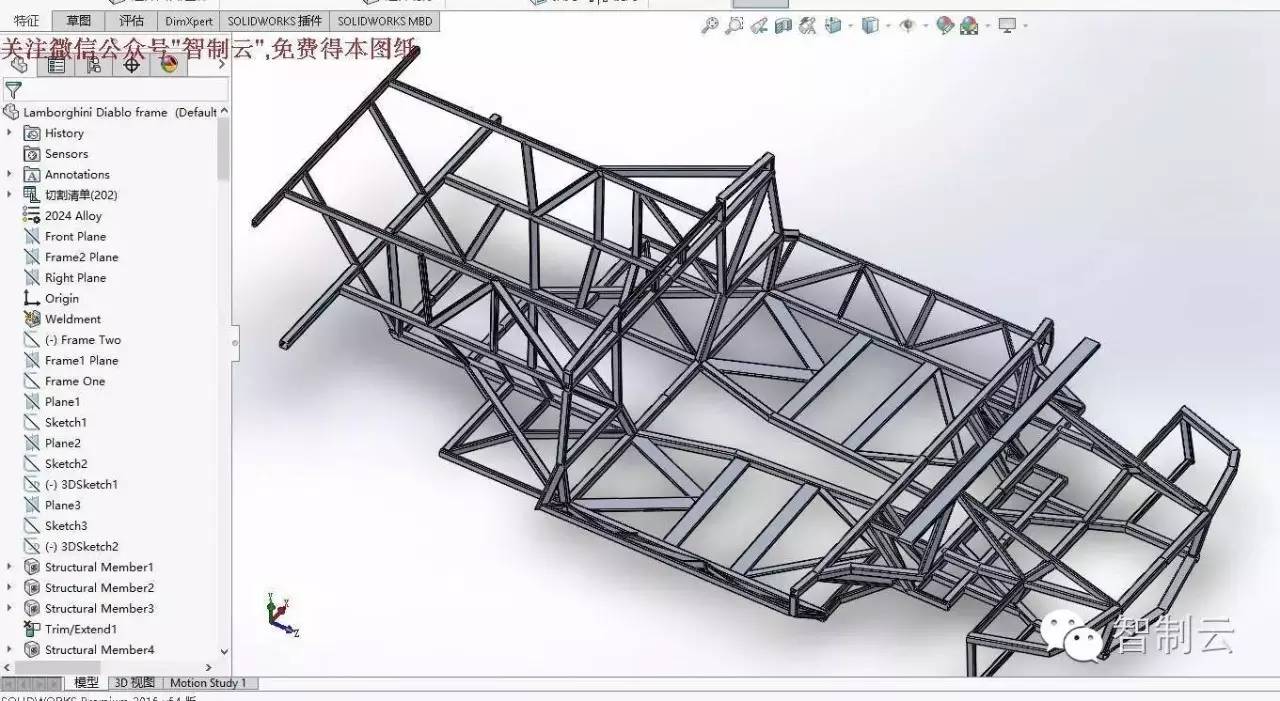
Task: Expand Structural Member2 feature
Action: point(10,588)
